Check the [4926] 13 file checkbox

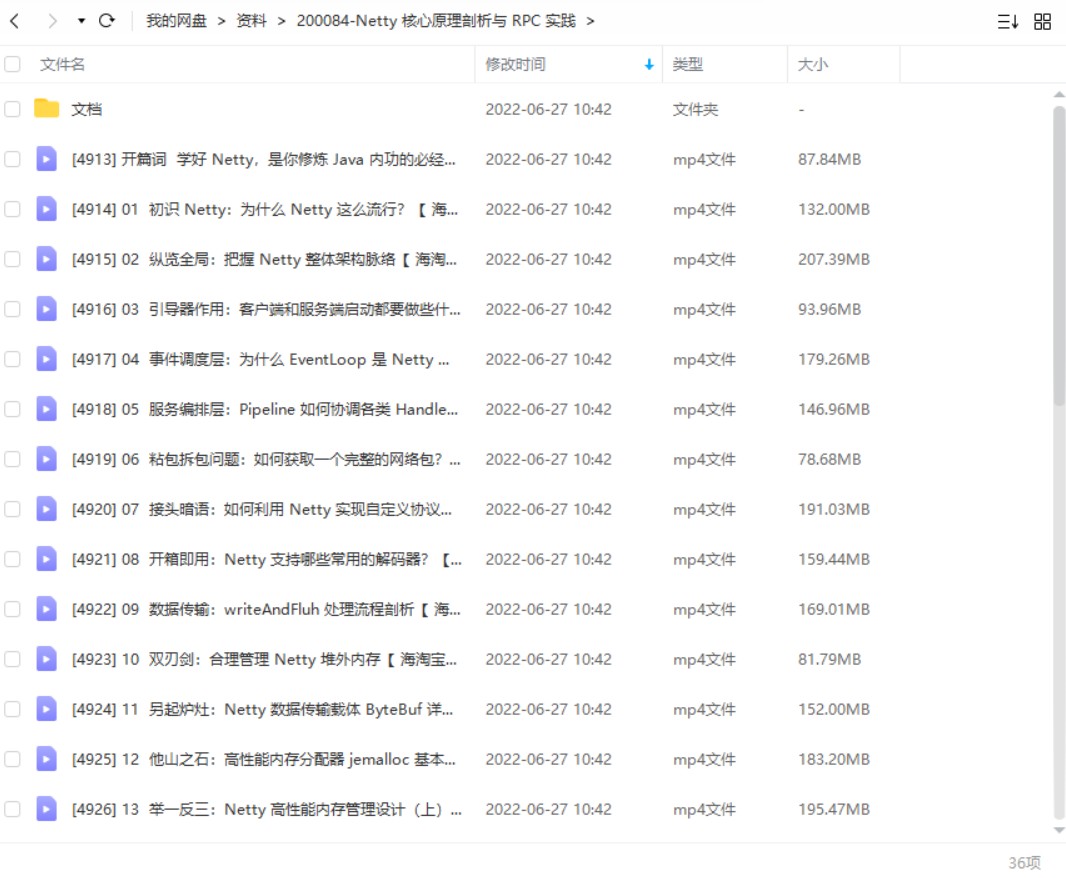click(x=12, y=809)
